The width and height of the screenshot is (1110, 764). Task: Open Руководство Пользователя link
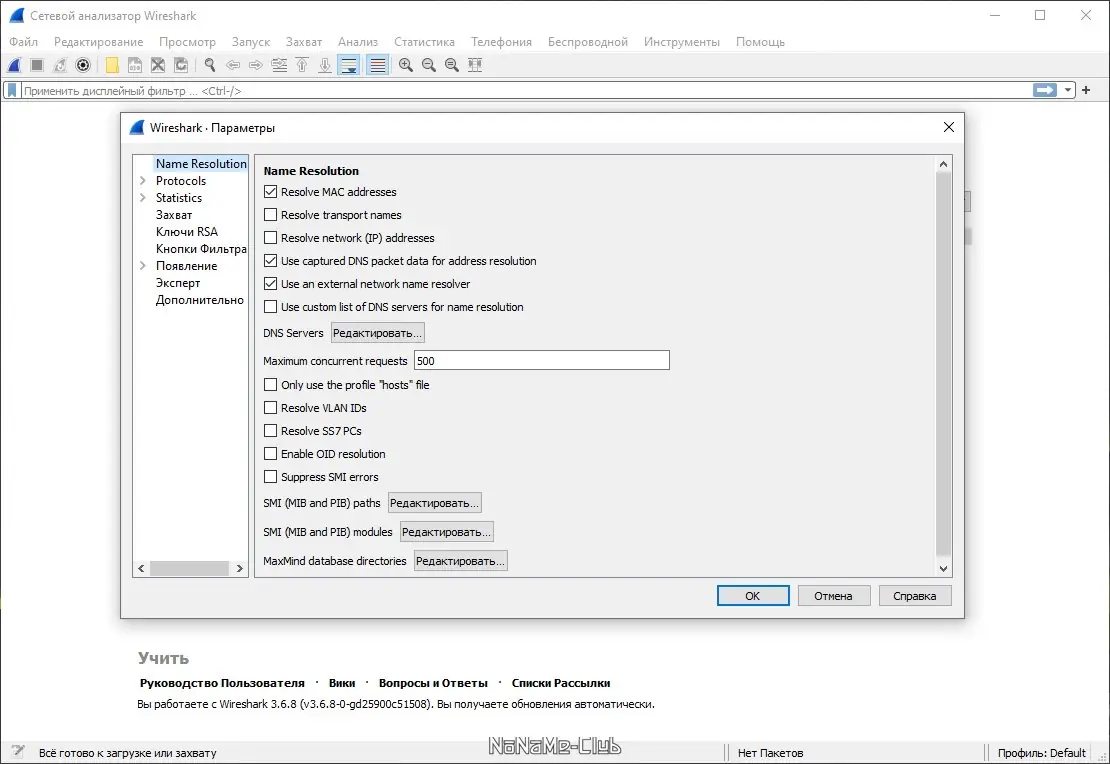(x=222, y=683)
